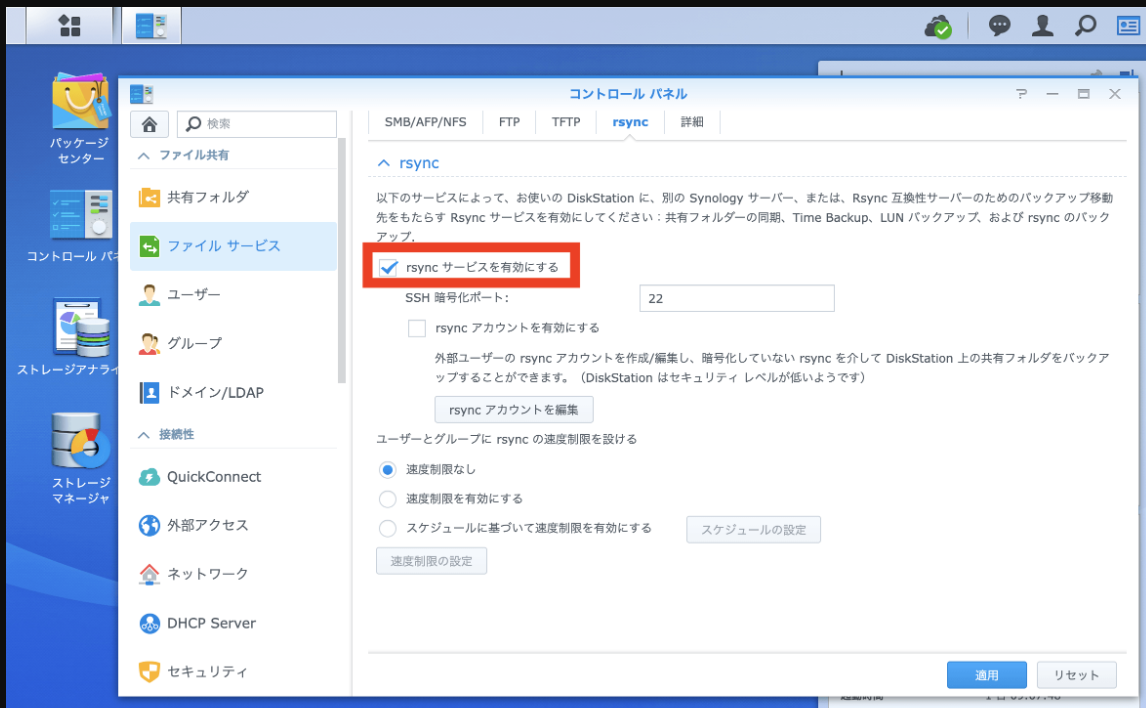The image size is (1146, 708).
Task: Click the magnifier search icon in taskbar
Action: pyautogui.click(x=1085, y=26)
